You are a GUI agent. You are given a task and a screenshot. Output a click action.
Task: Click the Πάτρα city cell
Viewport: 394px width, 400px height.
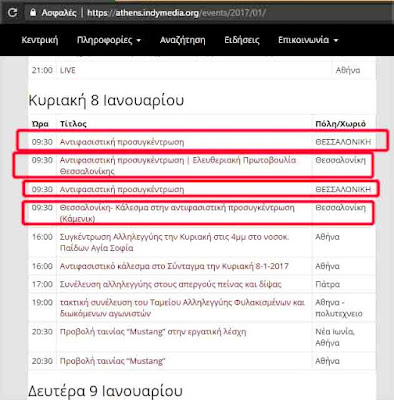(328, 284)
